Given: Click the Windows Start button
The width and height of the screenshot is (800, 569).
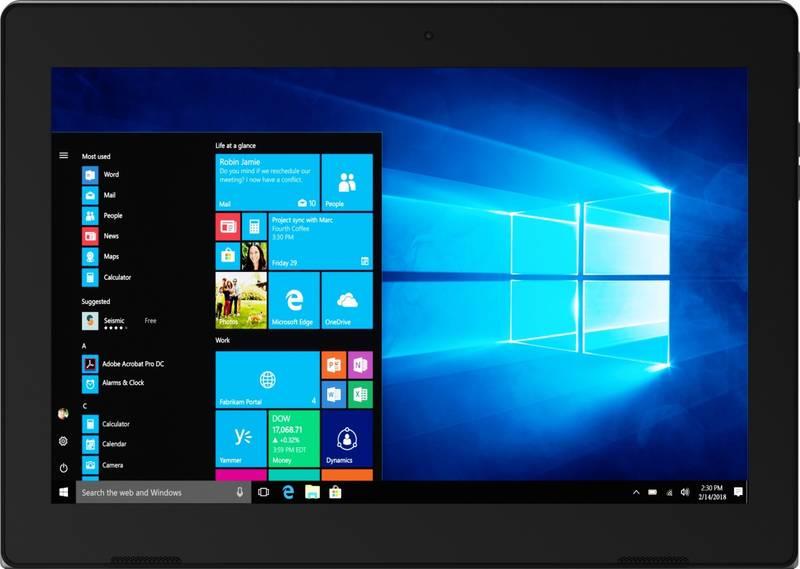Looking at the screenshot, I should (x=64, y=492).
